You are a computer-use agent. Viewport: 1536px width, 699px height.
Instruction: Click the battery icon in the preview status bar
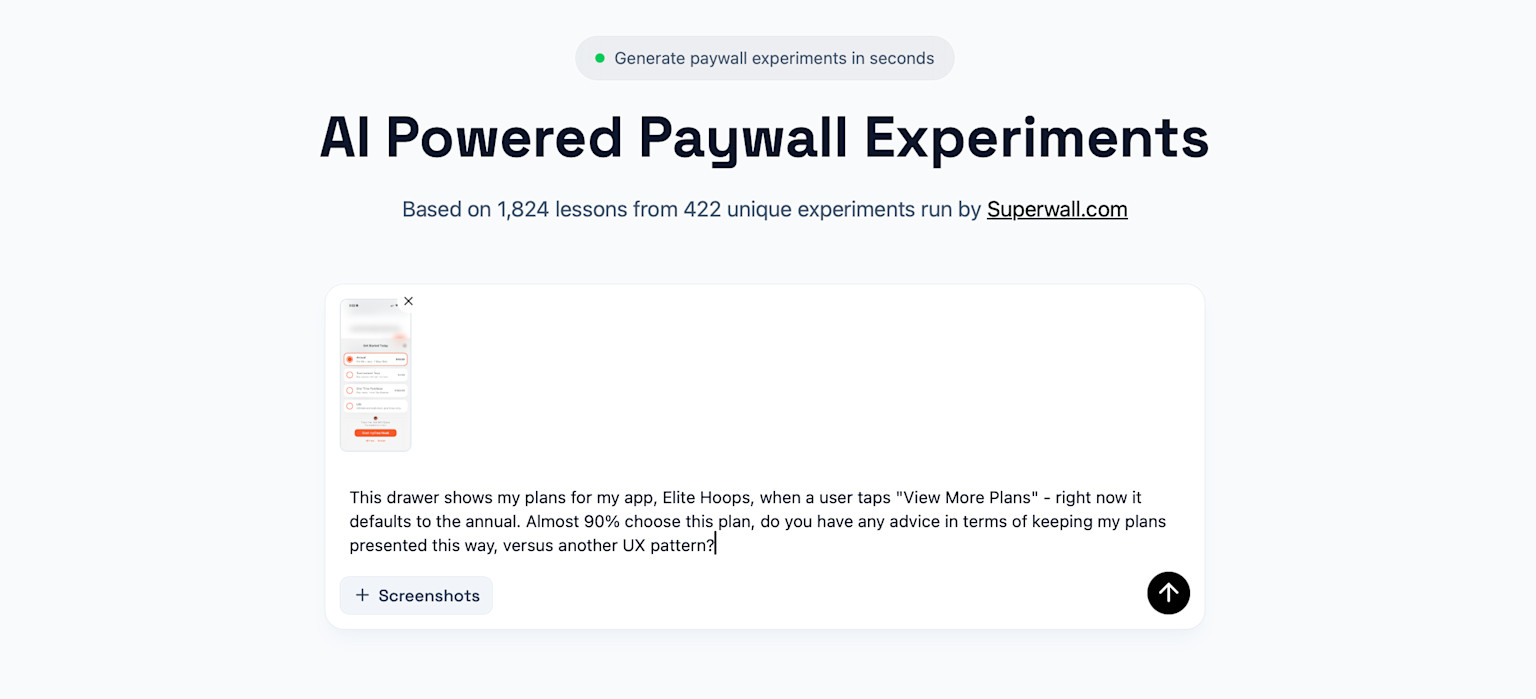click(x=396, y=305)
